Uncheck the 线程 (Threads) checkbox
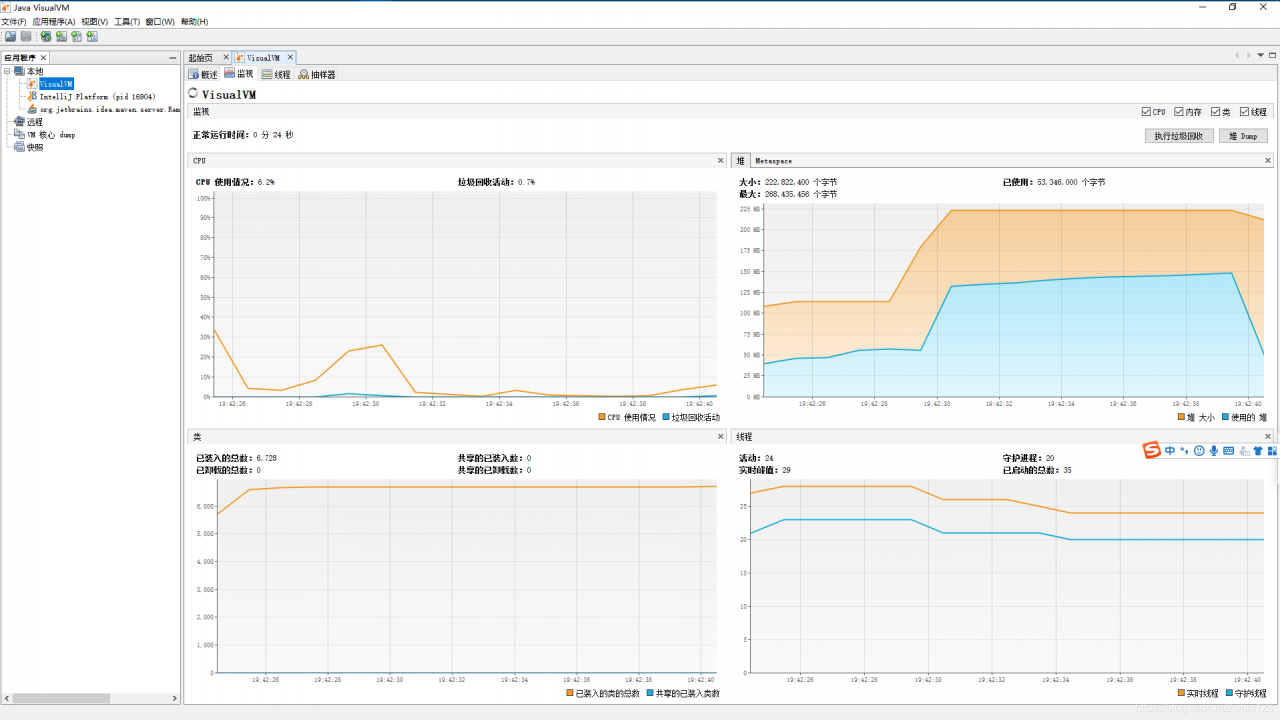The width and height of the screenshot is (1280, 720). pos(1245,112)
